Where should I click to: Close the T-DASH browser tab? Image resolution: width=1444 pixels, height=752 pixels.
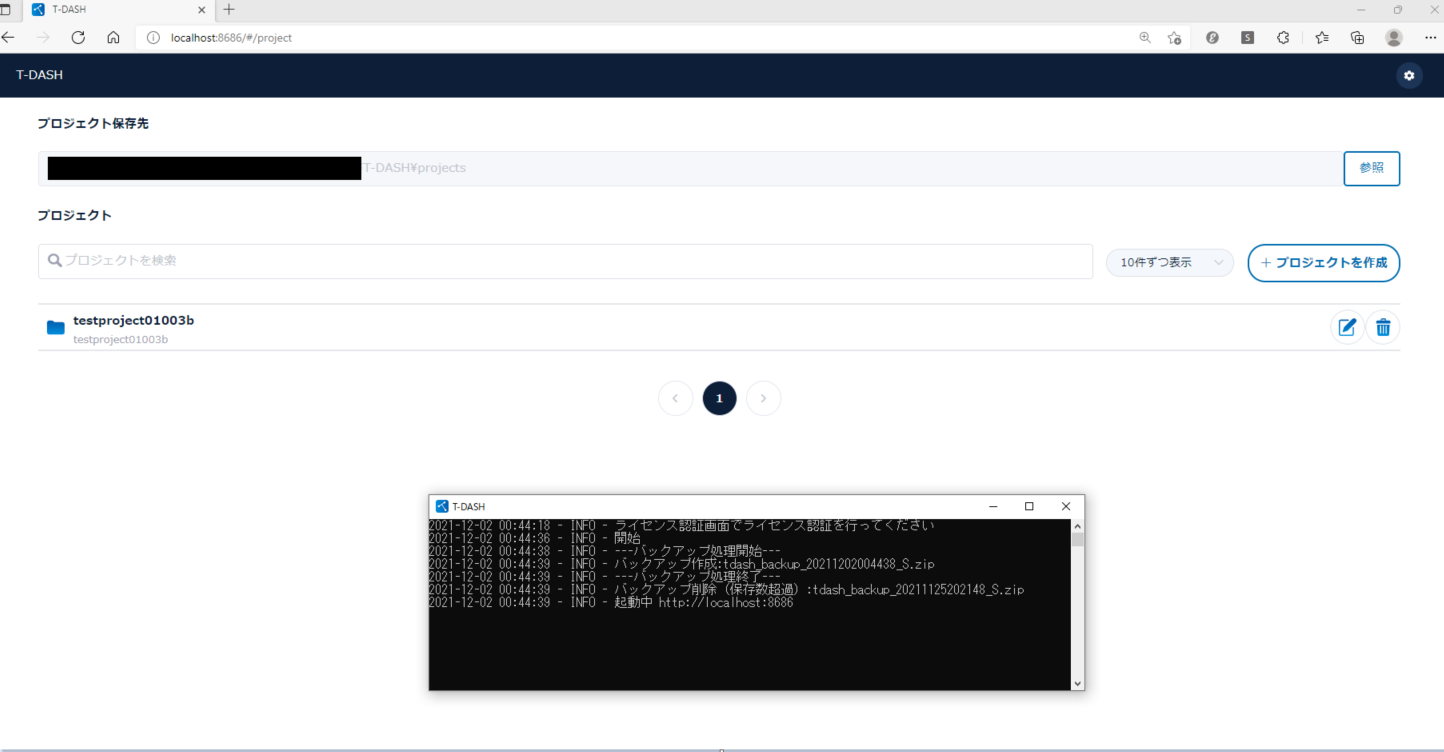[x=202, y=10]
